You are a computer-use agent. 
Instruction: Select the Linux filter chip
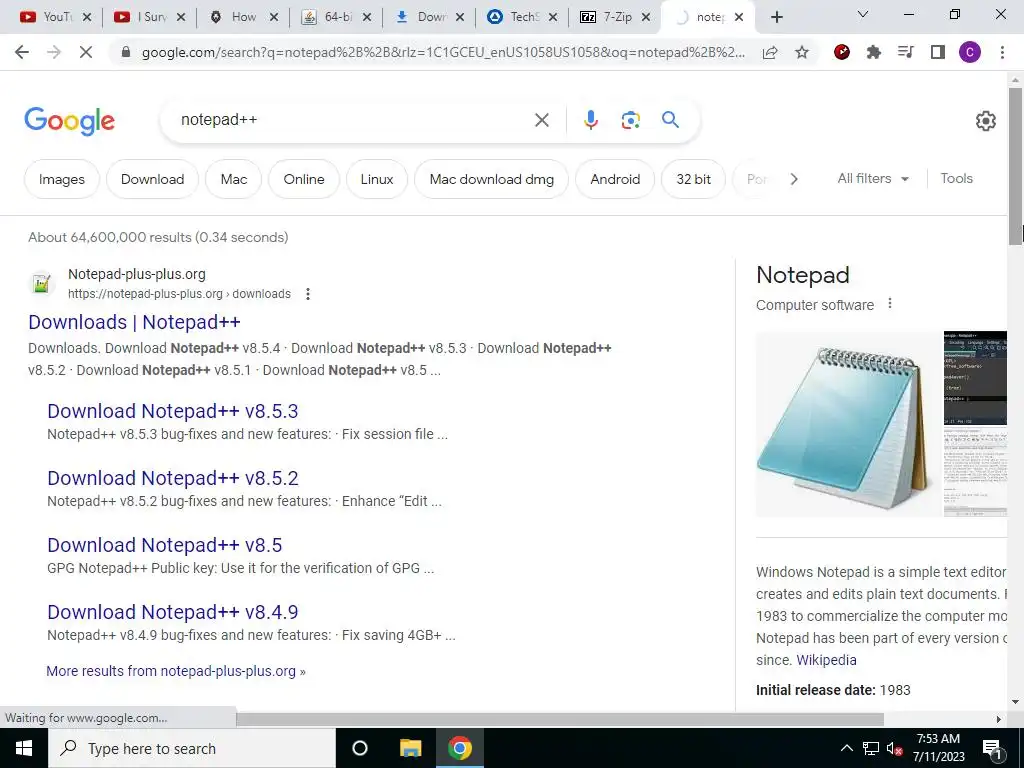(x=377, y=179)
